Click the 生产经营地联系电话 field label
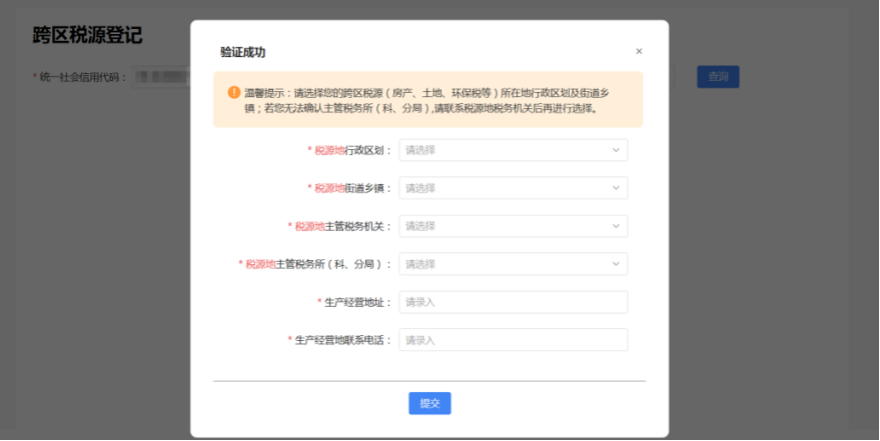This screenshot has width=880, height=441. (342, 340)
